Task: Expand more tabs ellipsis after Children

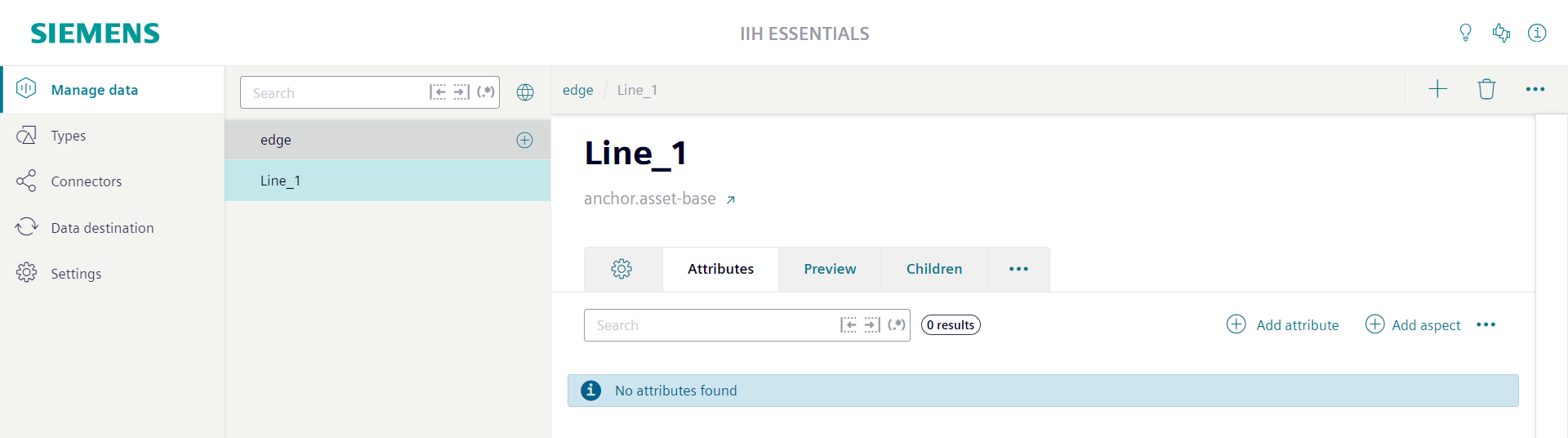Action: click(x=1018, y=269)
